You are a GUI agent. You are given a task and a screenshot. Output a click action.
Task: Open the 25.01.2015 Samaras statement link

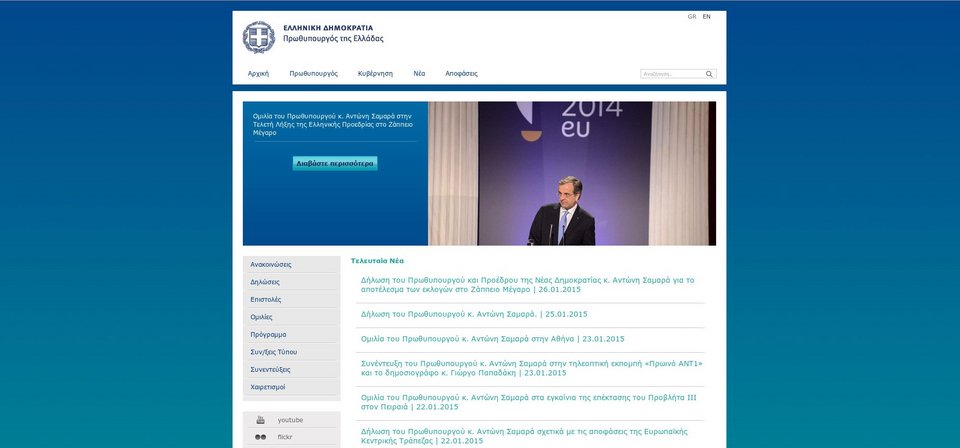pos(474,314)
